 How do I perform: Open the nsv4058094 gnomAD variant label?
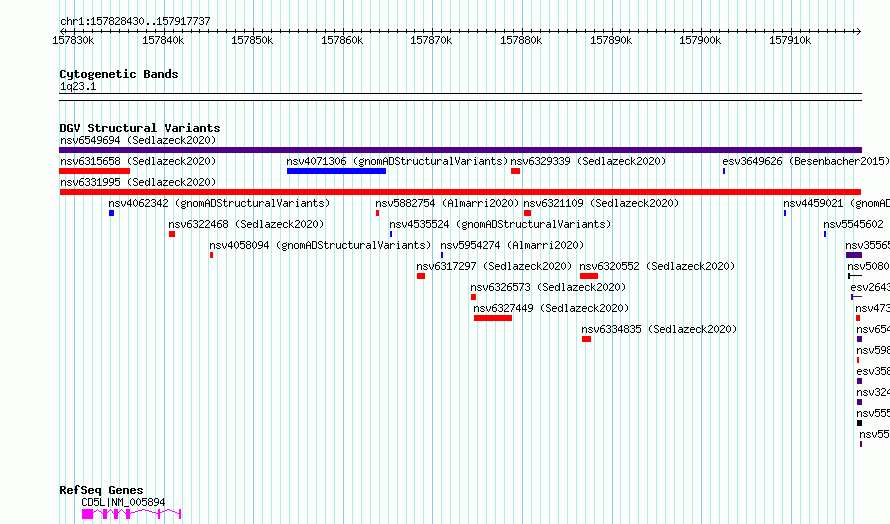pyautogui.click(x=320, y=245)
